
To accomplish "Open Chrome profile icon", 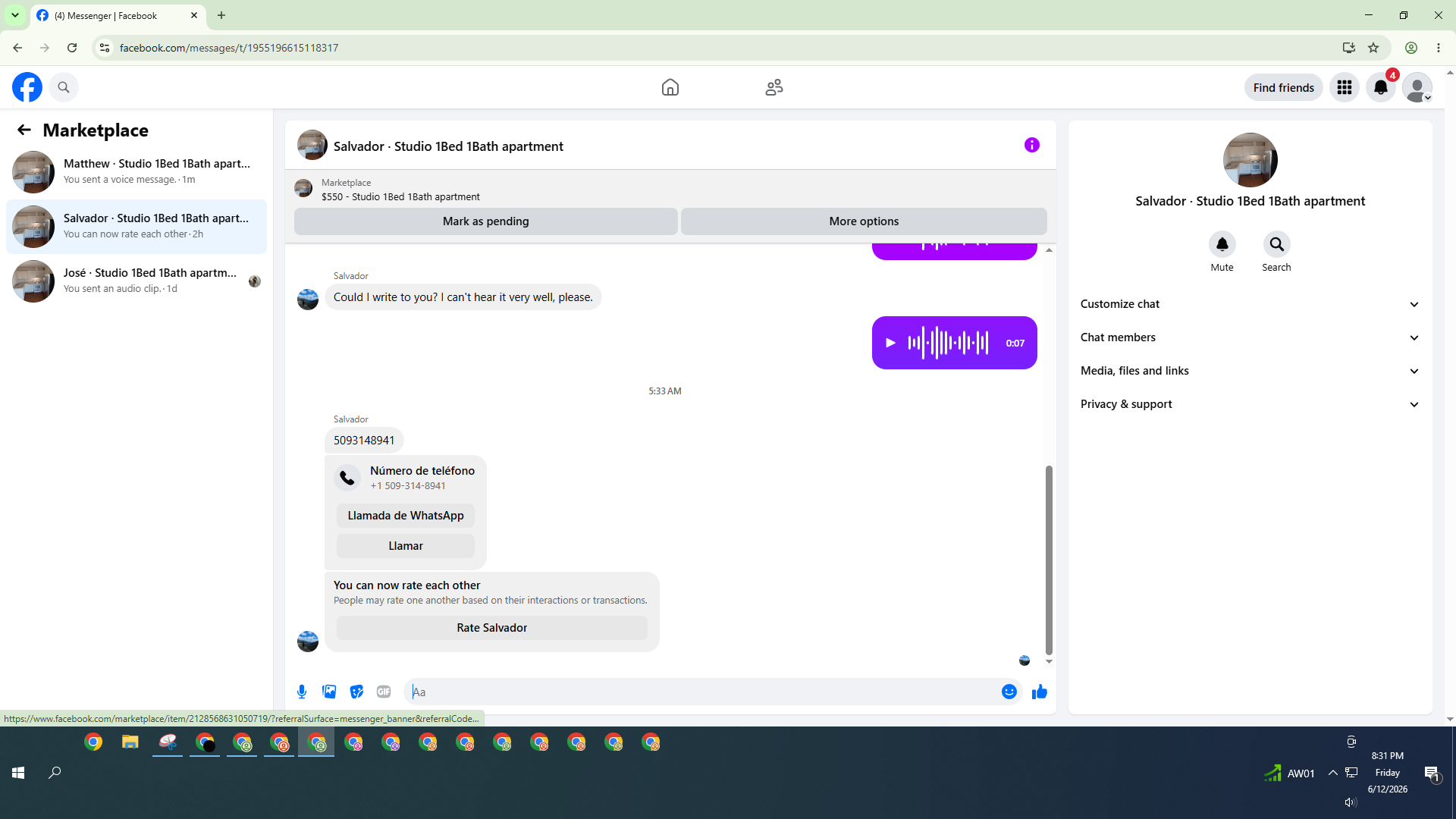I will coord(1411,48).
